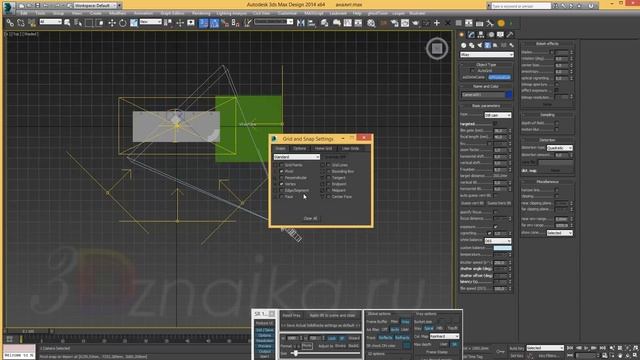The image size is (640, 360).
Task: Switch to the User Grids tab
Action: (350, 149)
